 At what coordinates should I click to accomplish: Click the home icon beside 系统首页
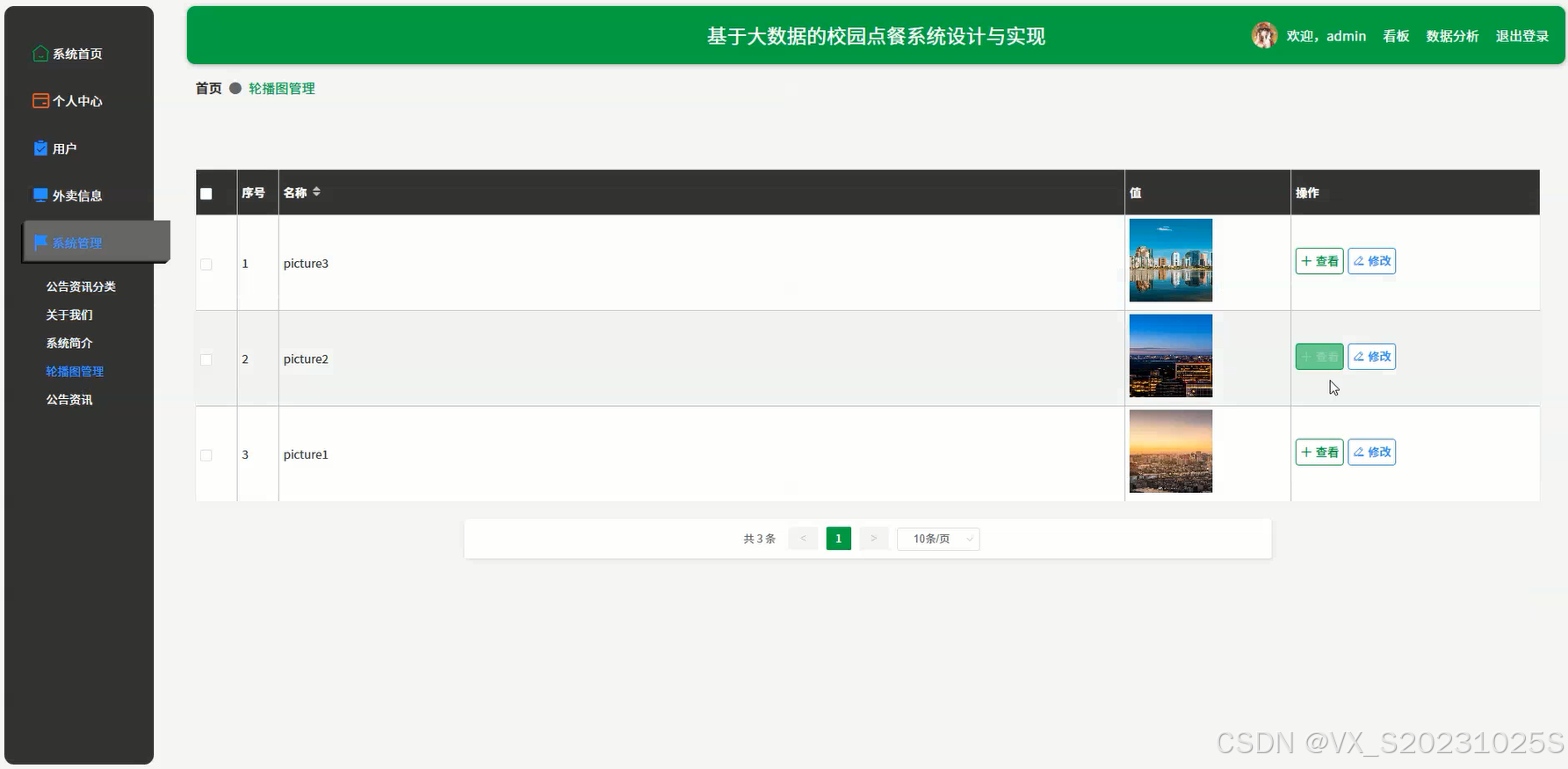[x=40, y=54]
